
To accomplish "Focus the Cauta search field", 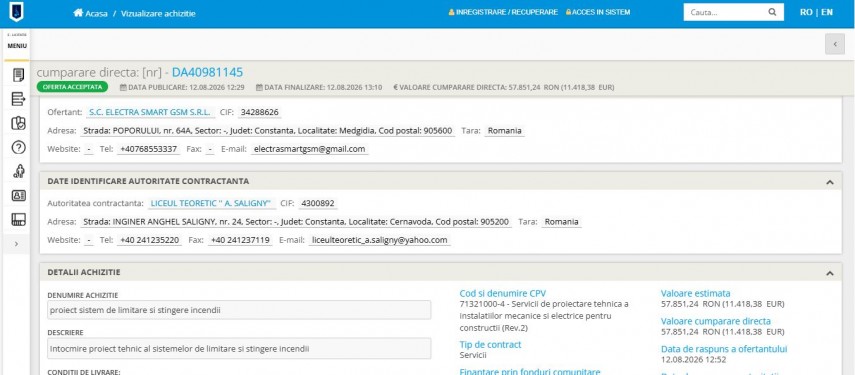I will (x=725, y=12).
